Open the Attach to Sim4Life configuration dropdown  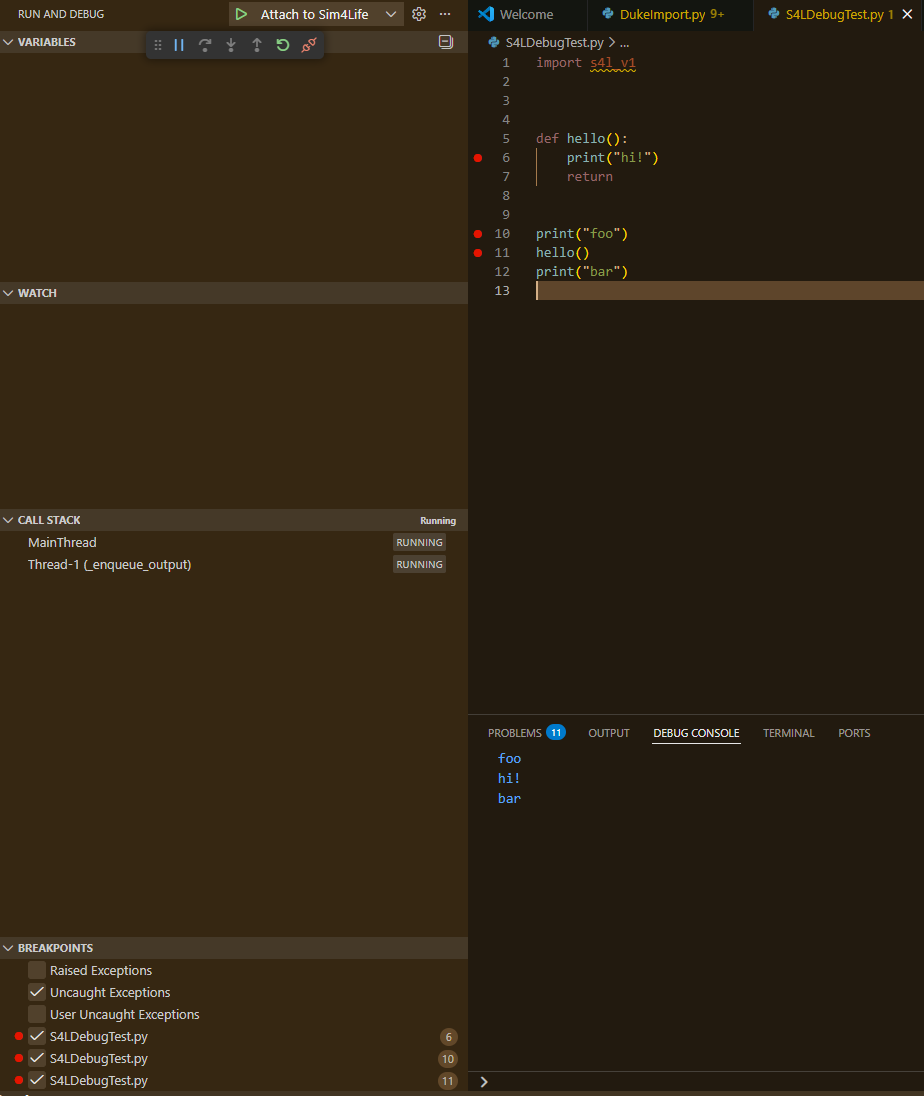click(x=391, y=14)
